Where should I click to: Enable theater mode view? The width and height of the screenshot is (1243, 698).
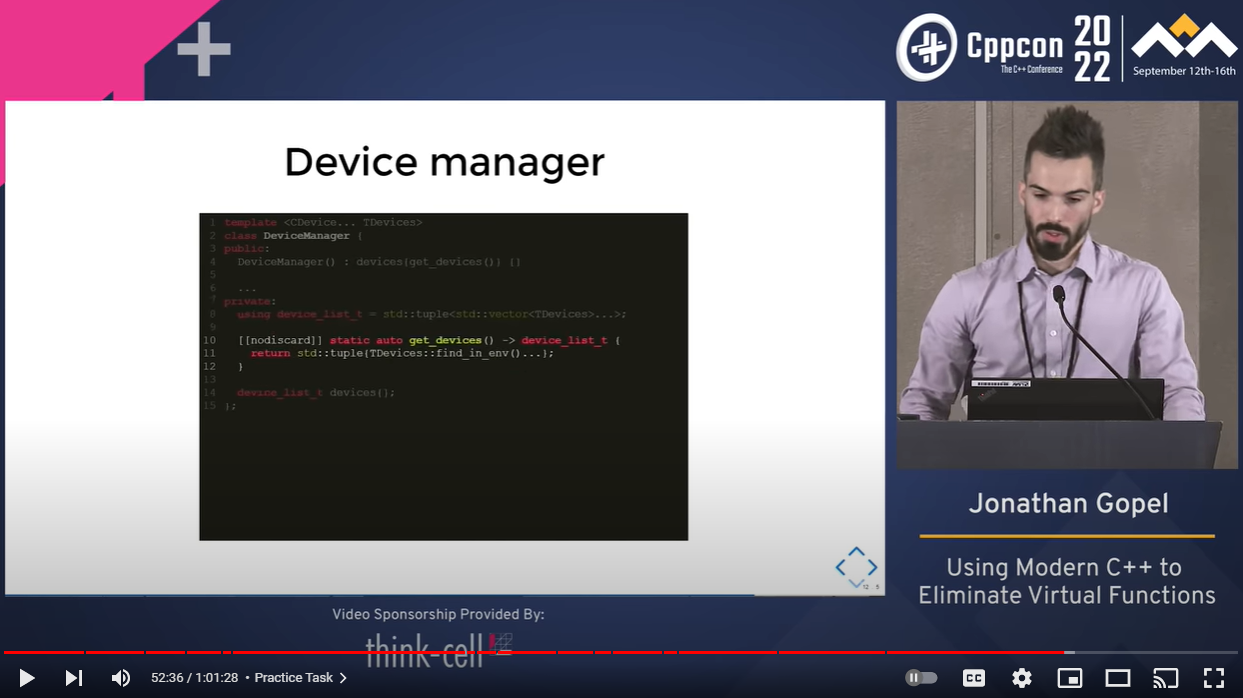tap(1117, 678)
